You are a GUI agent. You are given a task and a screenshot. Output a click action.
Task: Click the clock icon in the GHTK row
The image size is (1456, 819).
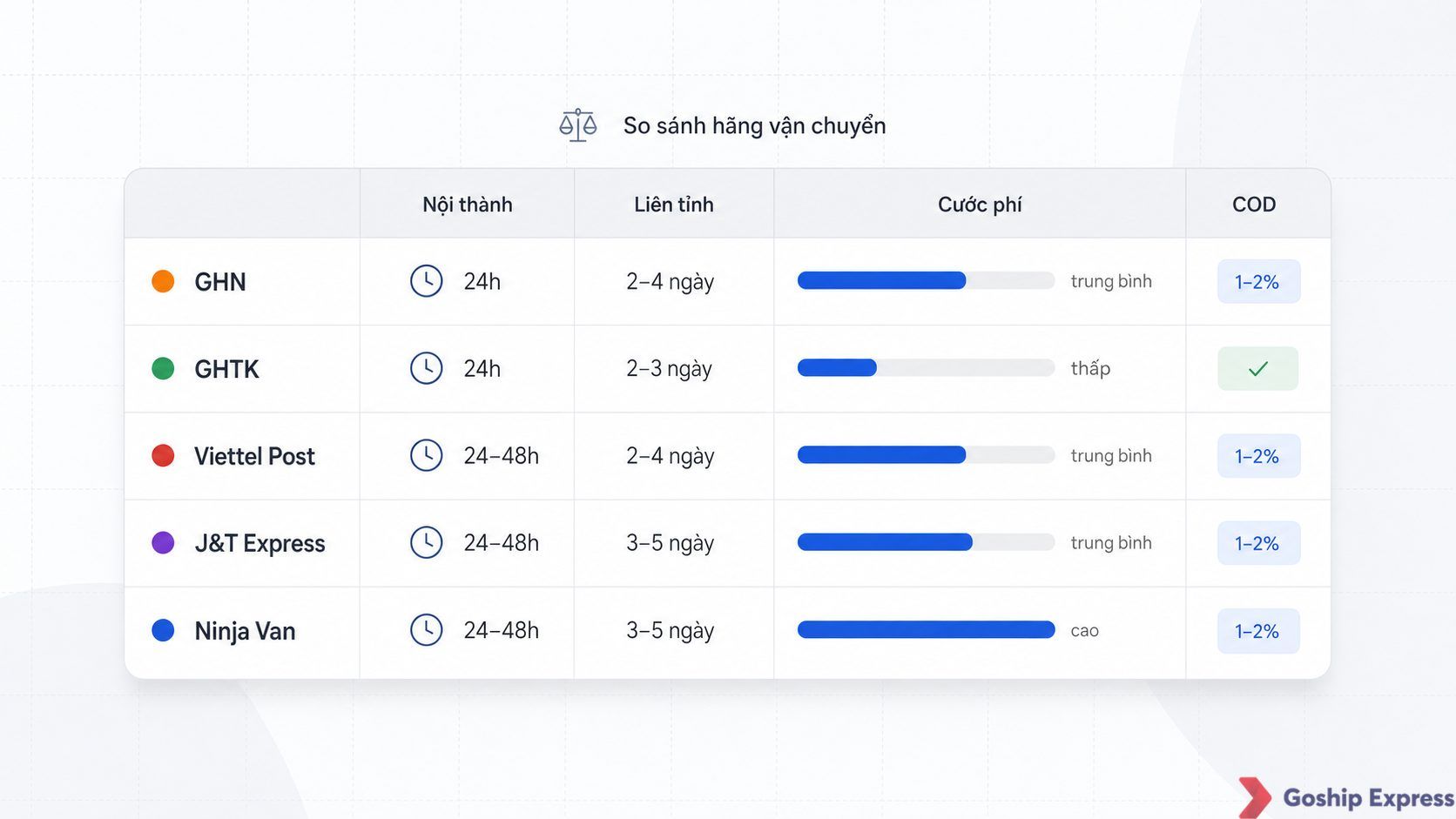coord(427,368)
